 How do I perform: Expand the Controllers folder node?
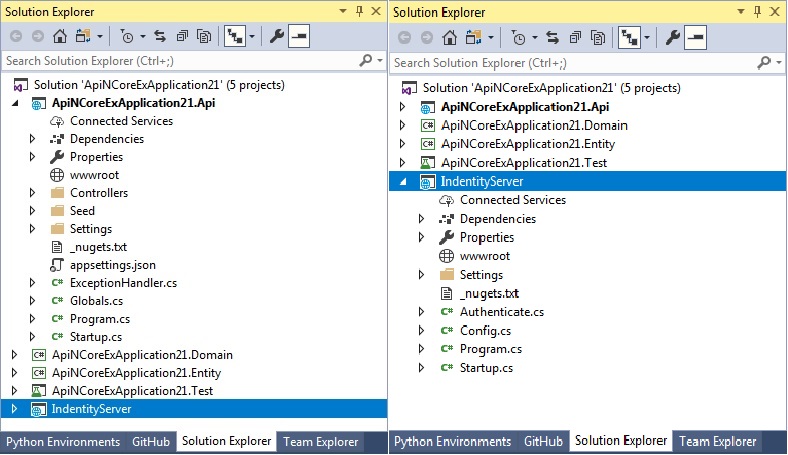tap(32, 193)
